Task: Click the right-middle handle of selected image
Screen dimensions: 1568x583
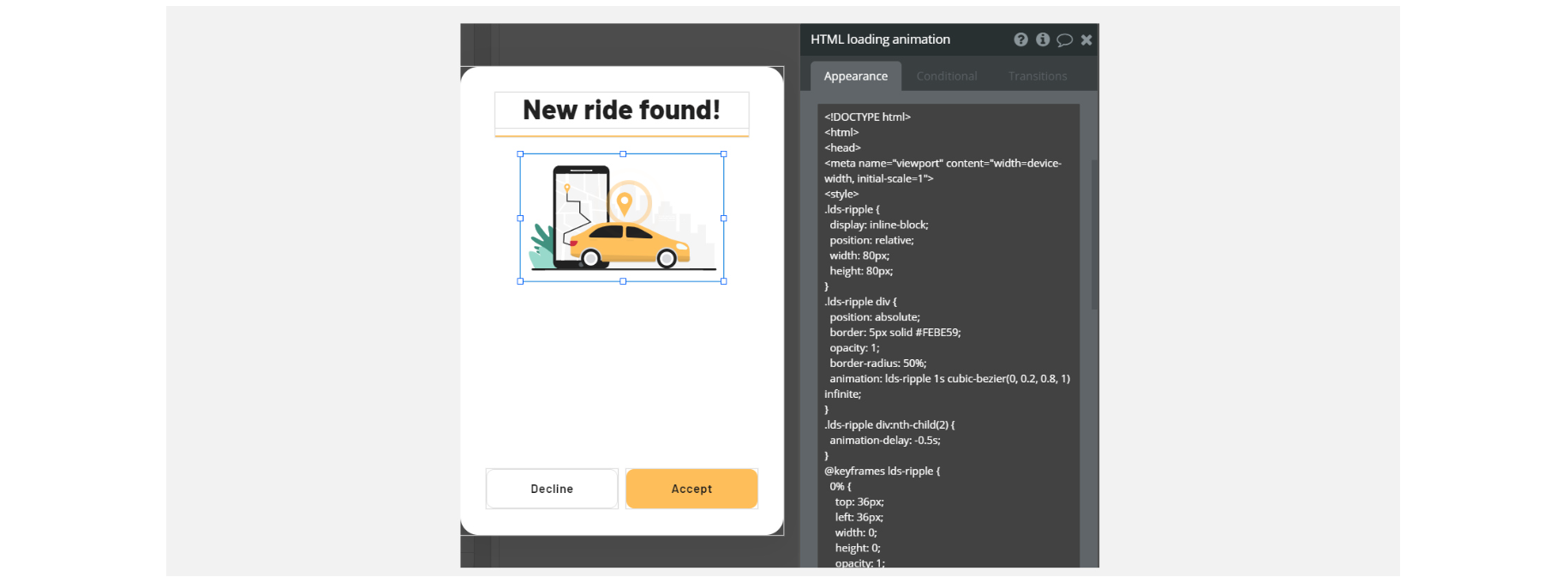Action: (724, 218)
